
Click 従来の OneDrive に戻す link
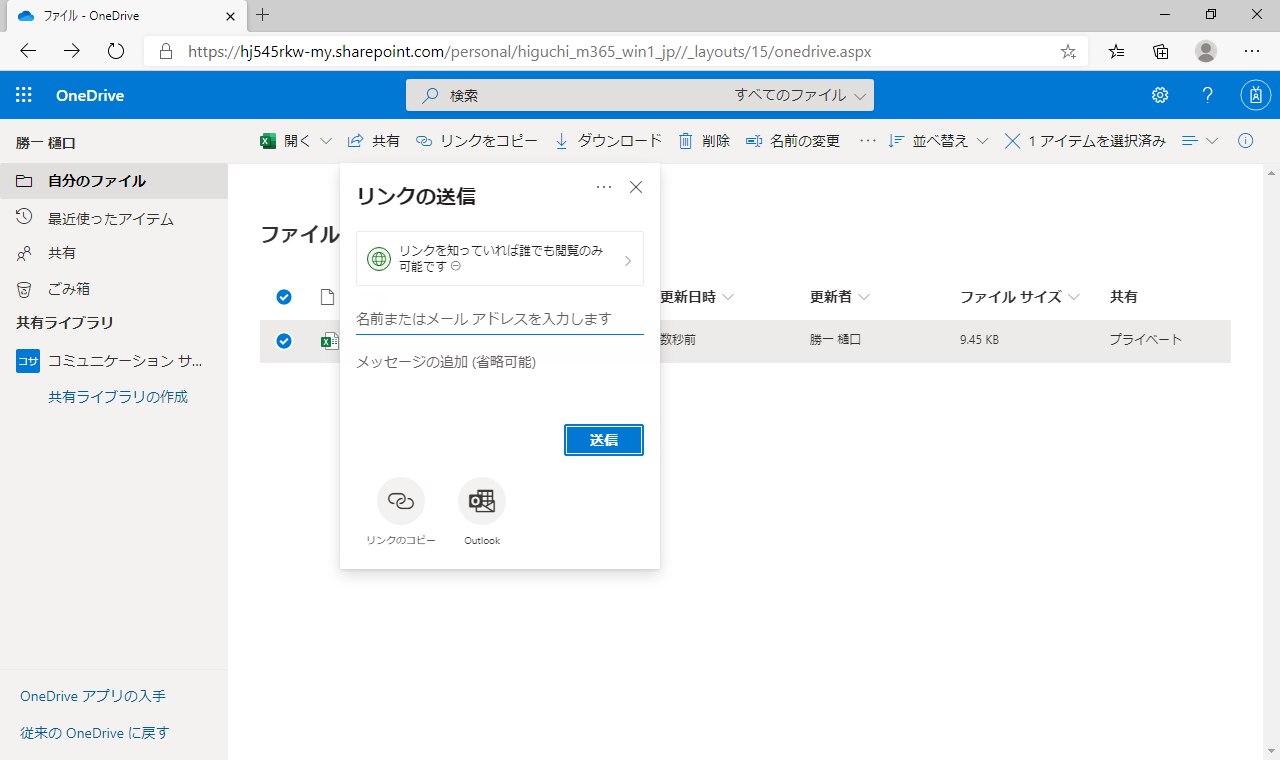(95, 733)
